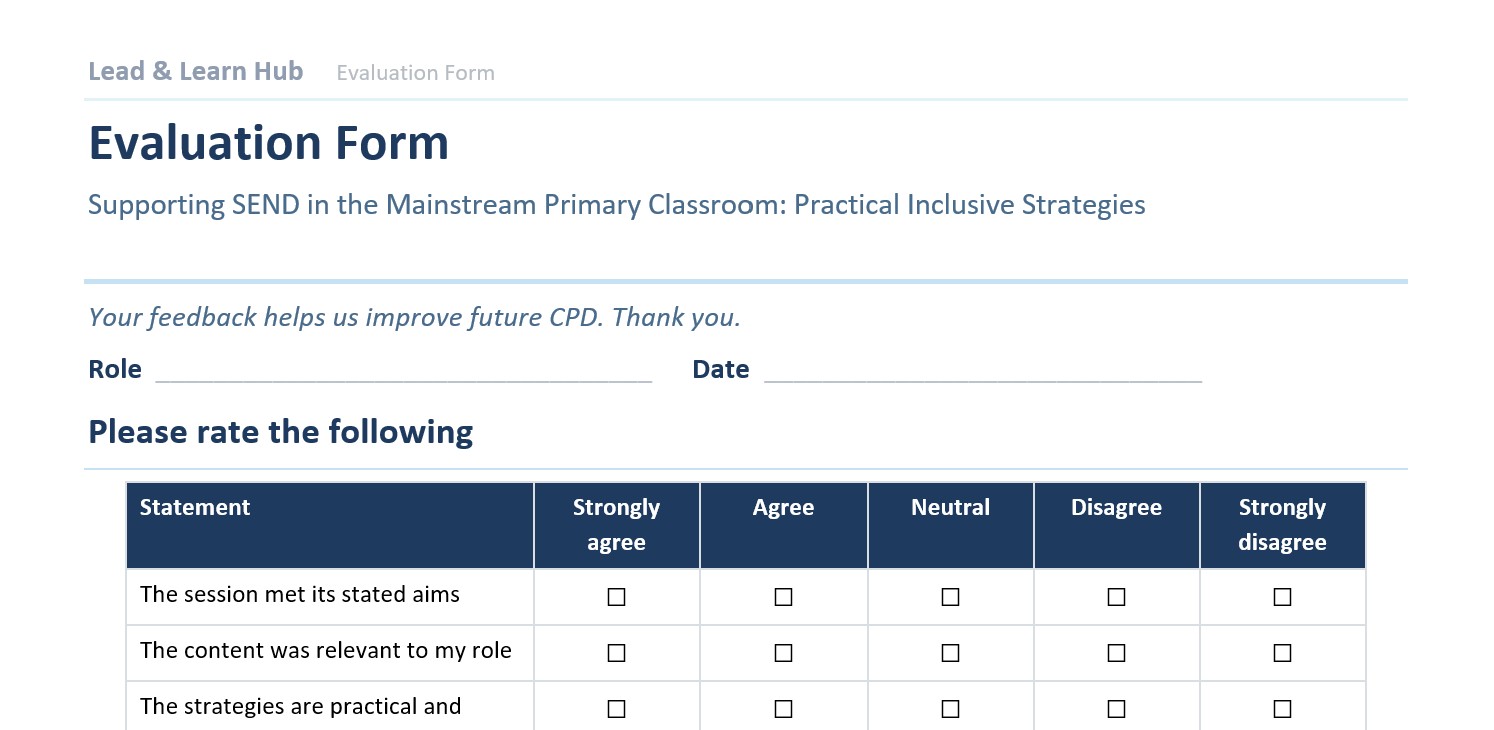Screen dimensions: 1494x730
Task: Check Strongly disagree for strategies practical row
Action: 1282,709
